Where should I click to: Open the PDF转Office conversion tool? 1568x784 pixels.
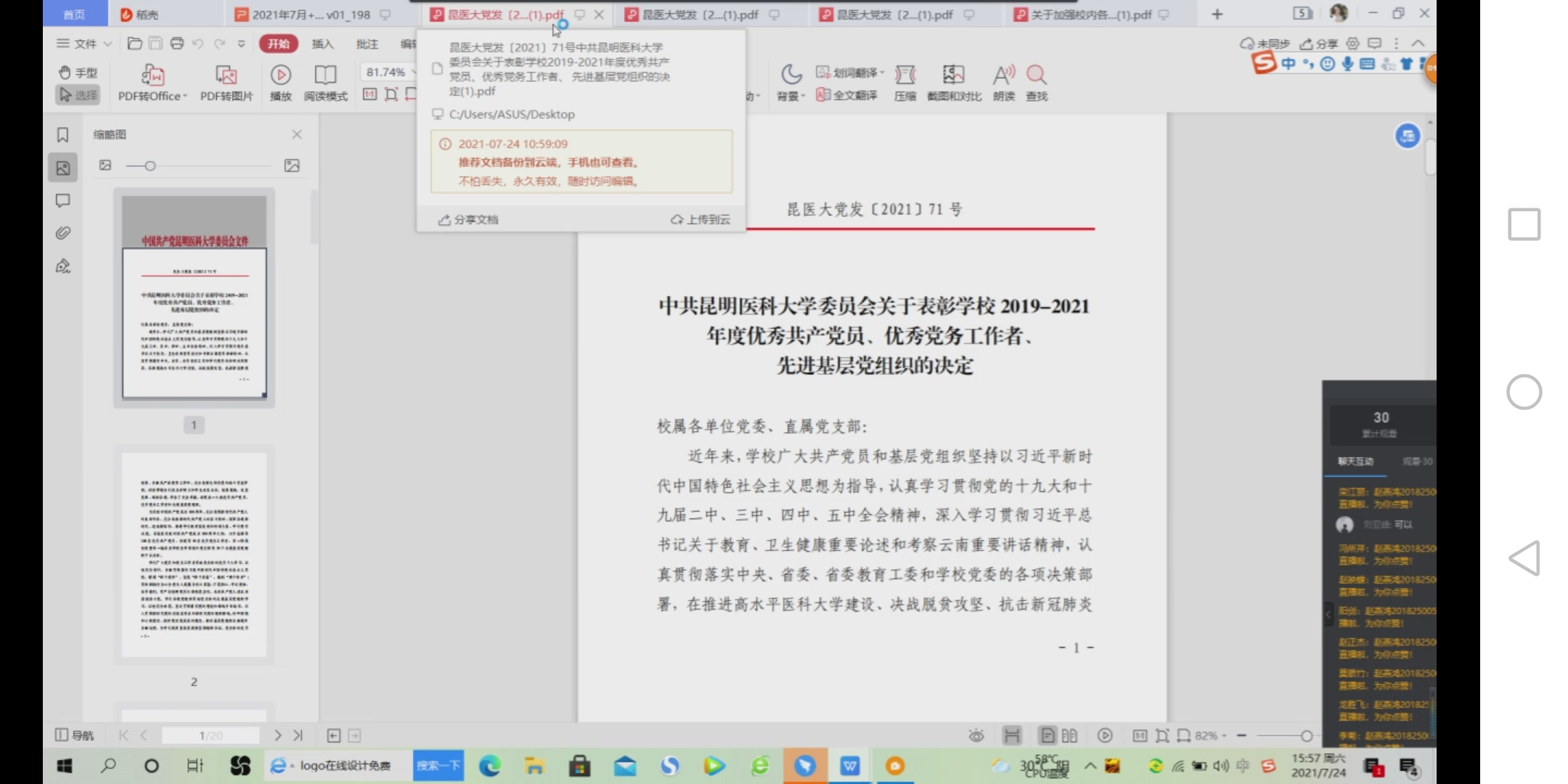tap(150, 81)
